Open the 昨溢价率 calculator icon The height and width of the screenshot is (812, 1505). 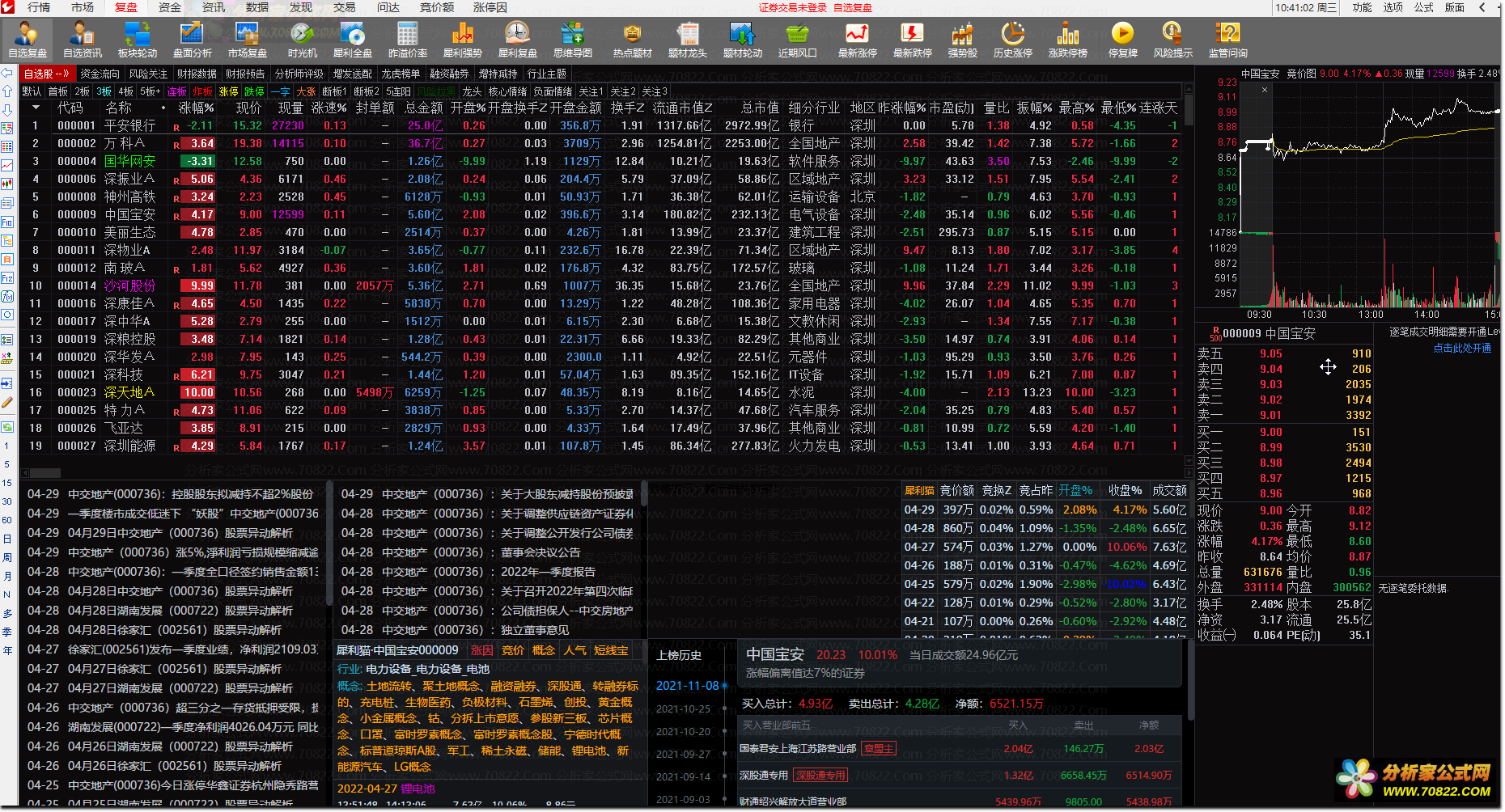(408, 39)
